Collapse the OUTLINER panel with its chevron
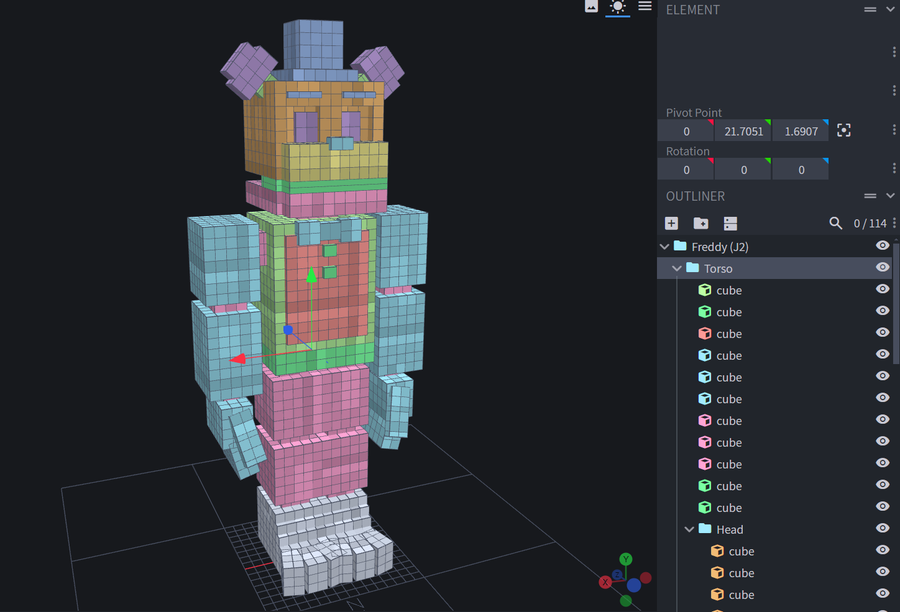Screen dimensions: 900x612 pyautogui.click(x=890, y=195)
